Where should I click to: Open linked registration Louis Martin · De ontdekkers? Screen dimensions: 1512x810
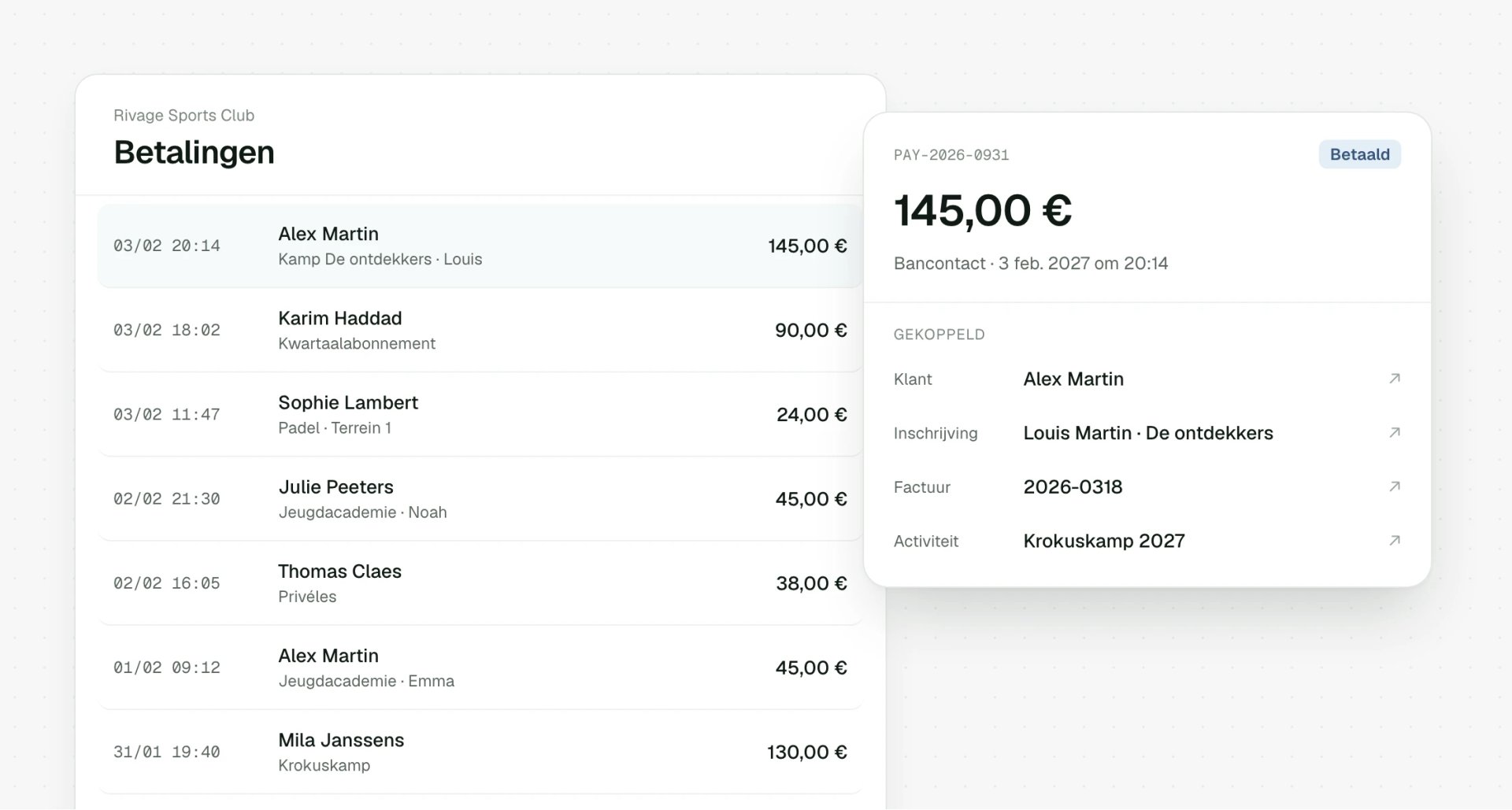(x=1148, y=433)
